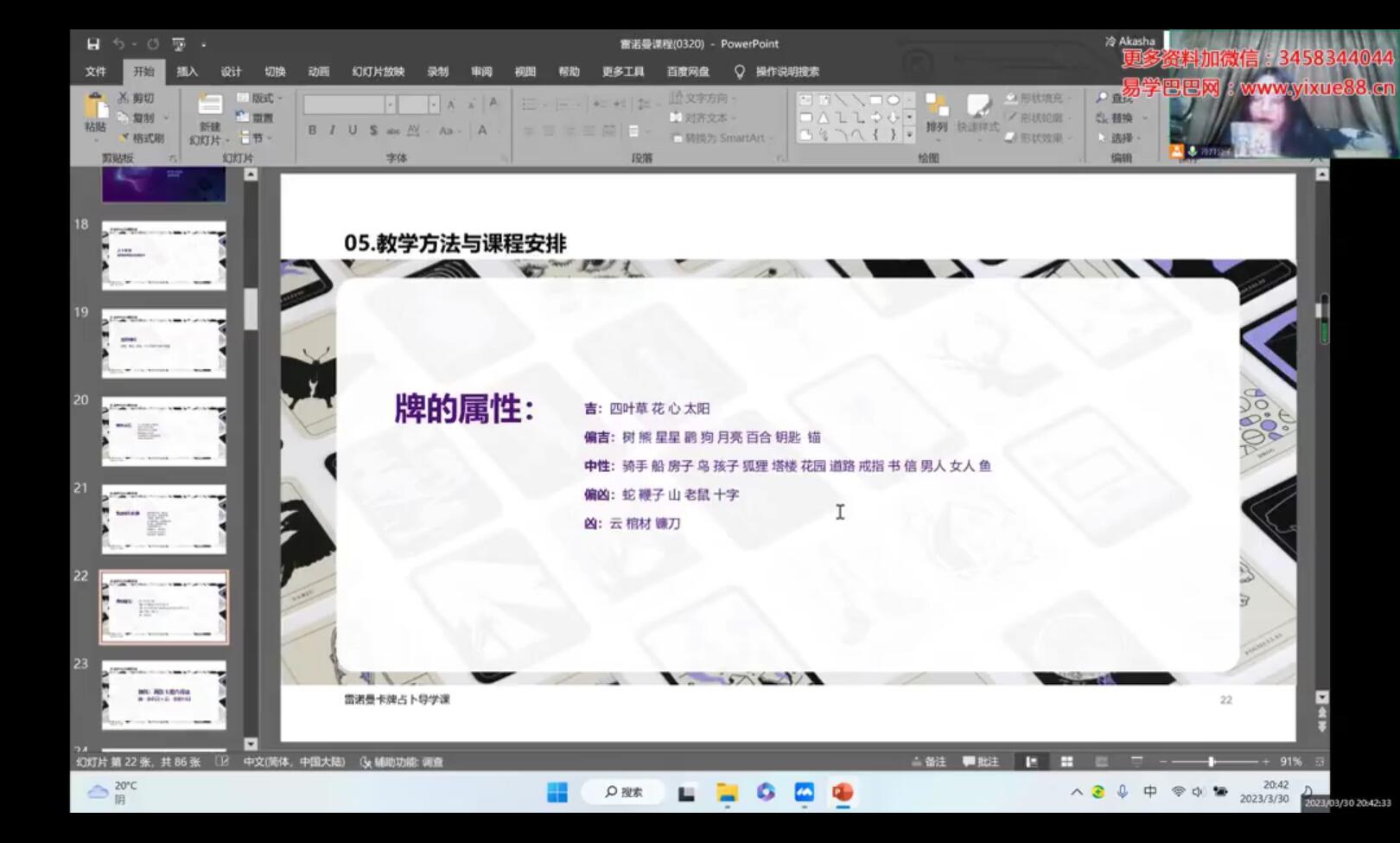
Task: Apply Italic formatting with the I icon
Action: coord(331,130)
